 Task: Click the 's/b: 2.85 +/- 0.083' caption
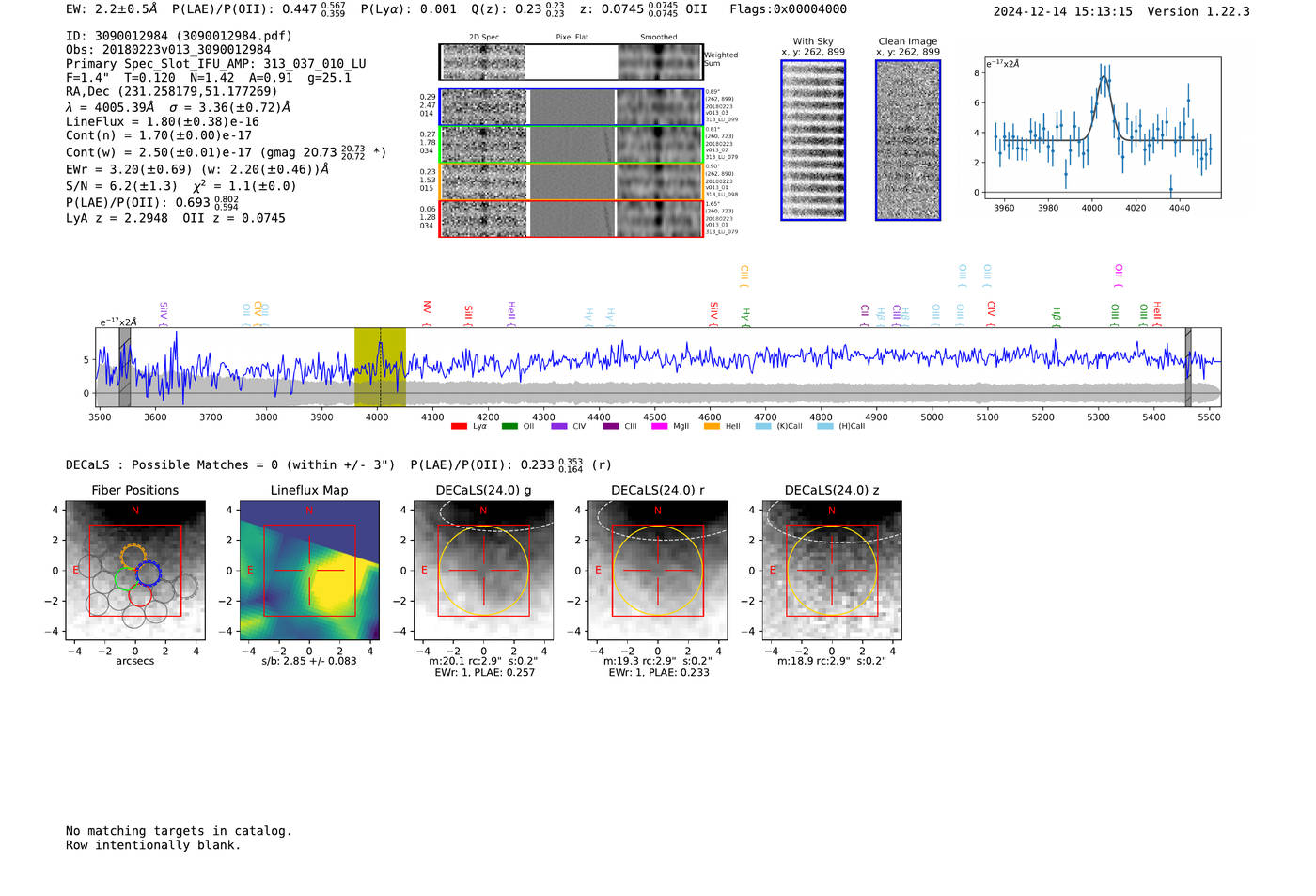[x=309, y=661]
